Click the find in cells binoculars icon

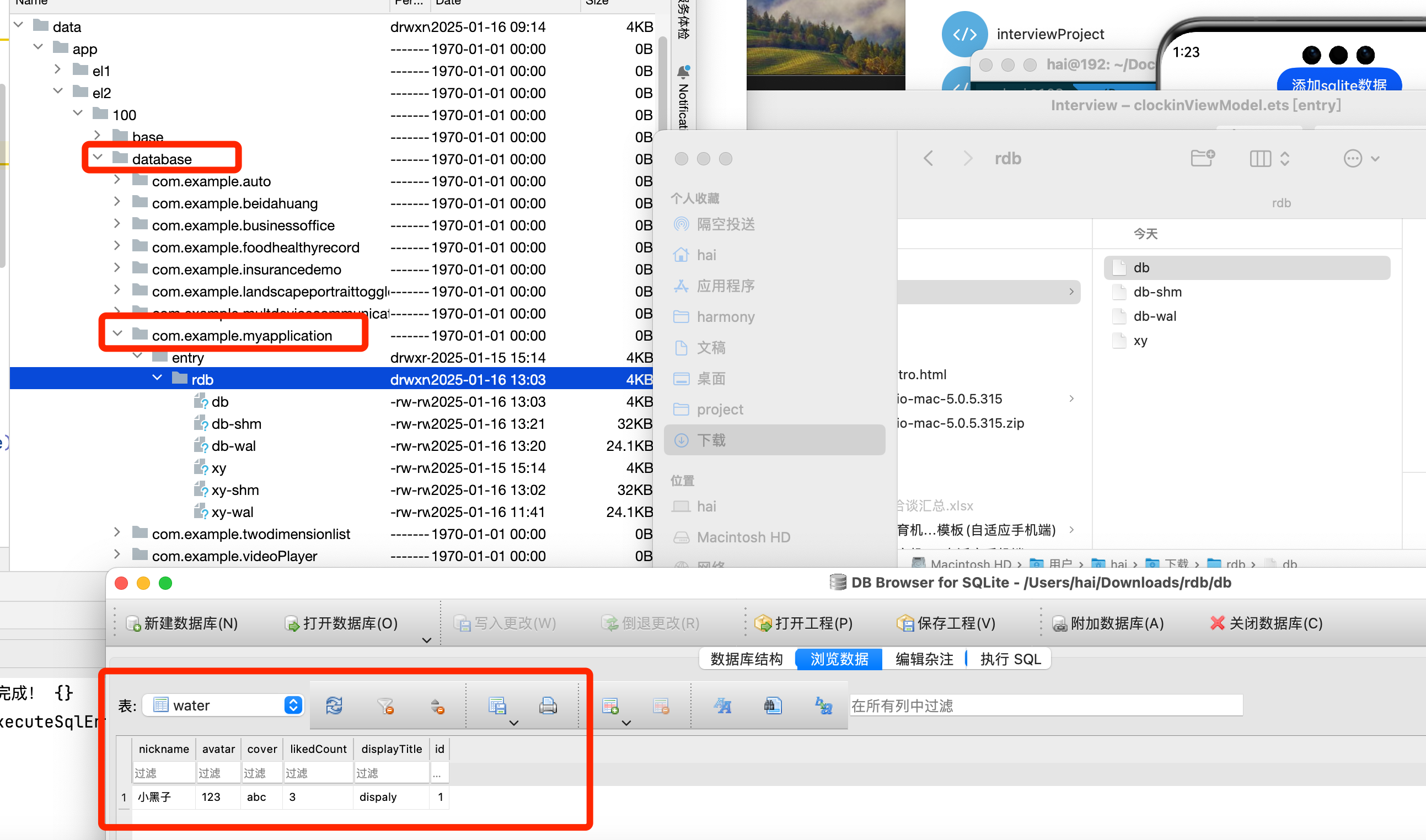tap(773, 706)
